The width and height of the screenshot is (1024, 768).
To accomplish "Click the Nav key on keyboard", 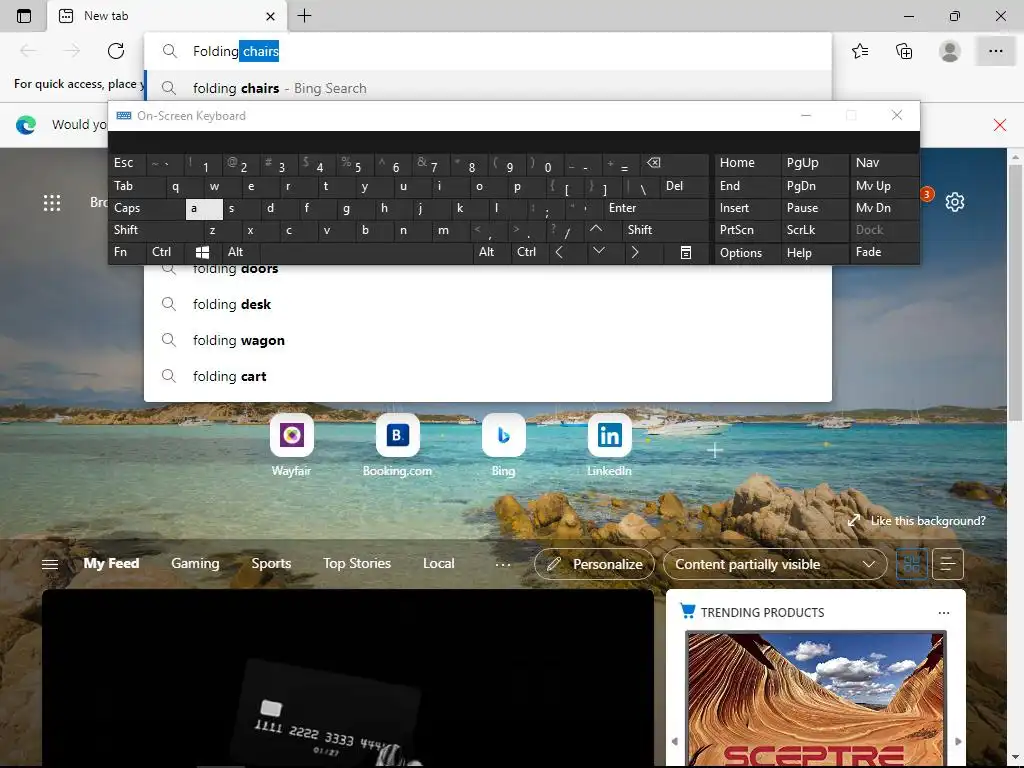I will tap(884, 163).
